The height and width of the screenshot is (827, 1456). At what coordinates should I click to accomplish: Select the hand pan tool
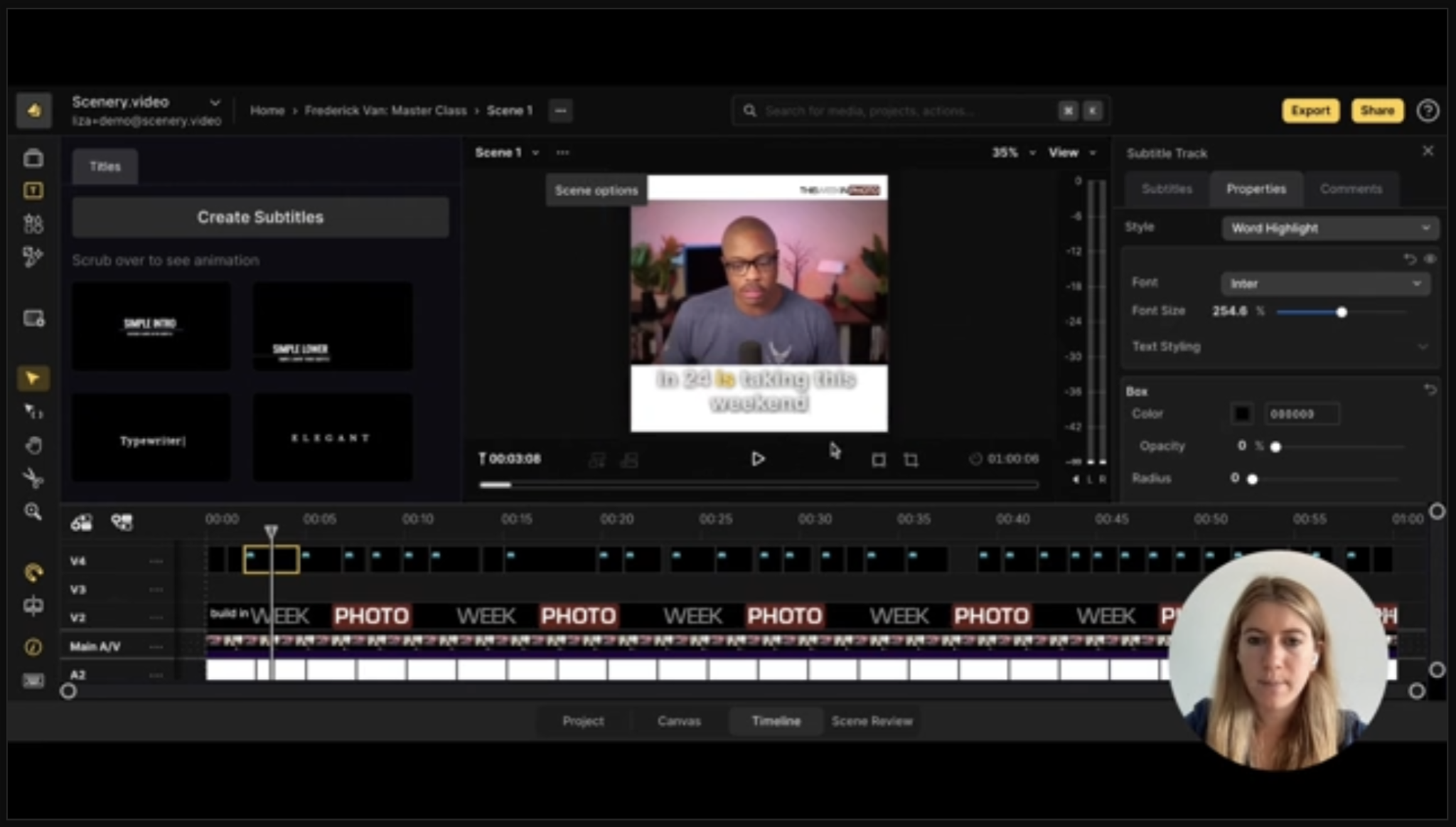point(33,446)
